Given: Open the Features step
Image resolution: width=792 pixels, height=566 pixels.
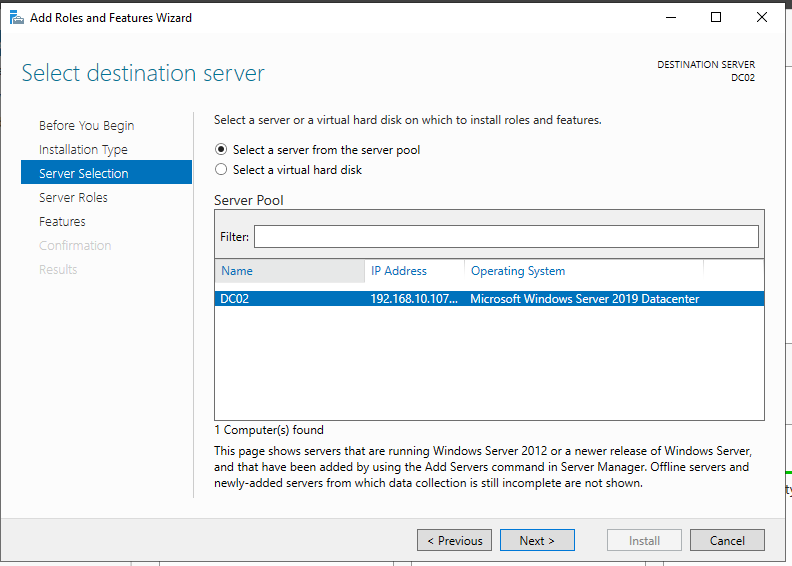Looking at the screenshot, I should 62,222.
